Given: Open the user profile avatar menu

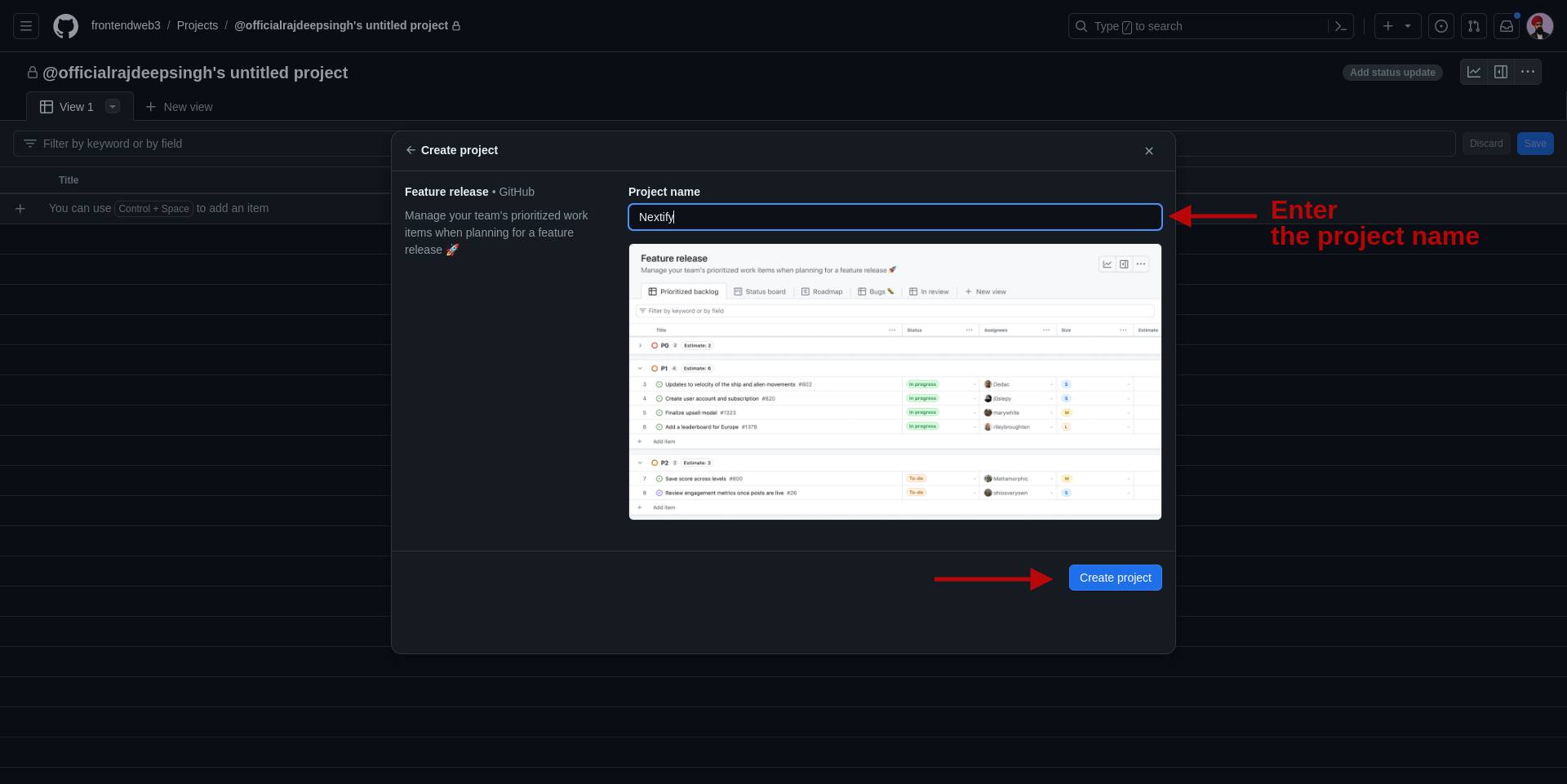Looking at the screenshot, I should pos(1540,26).
